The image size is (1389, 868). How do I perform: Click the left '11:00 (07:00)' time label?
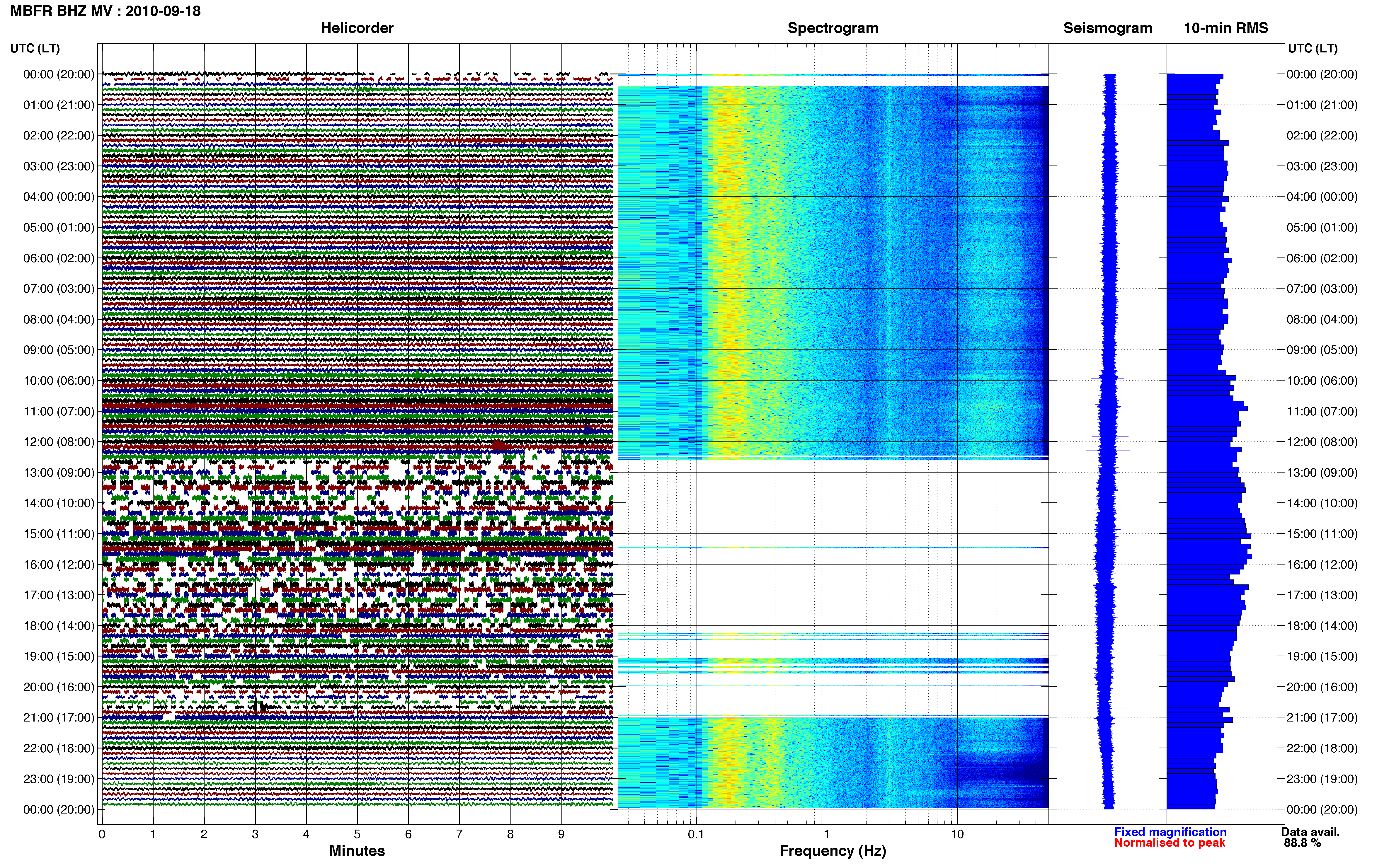pyautogui.click(x=59, y=412)
